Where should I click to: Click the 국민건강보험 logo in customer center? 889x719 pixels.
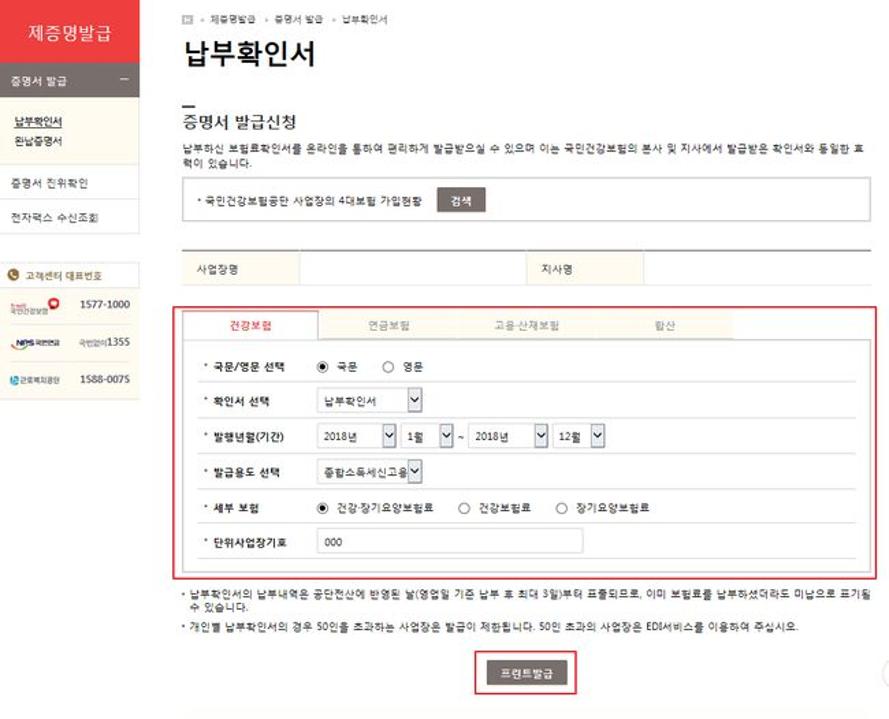pyautogui.click(x=36, y=305)
